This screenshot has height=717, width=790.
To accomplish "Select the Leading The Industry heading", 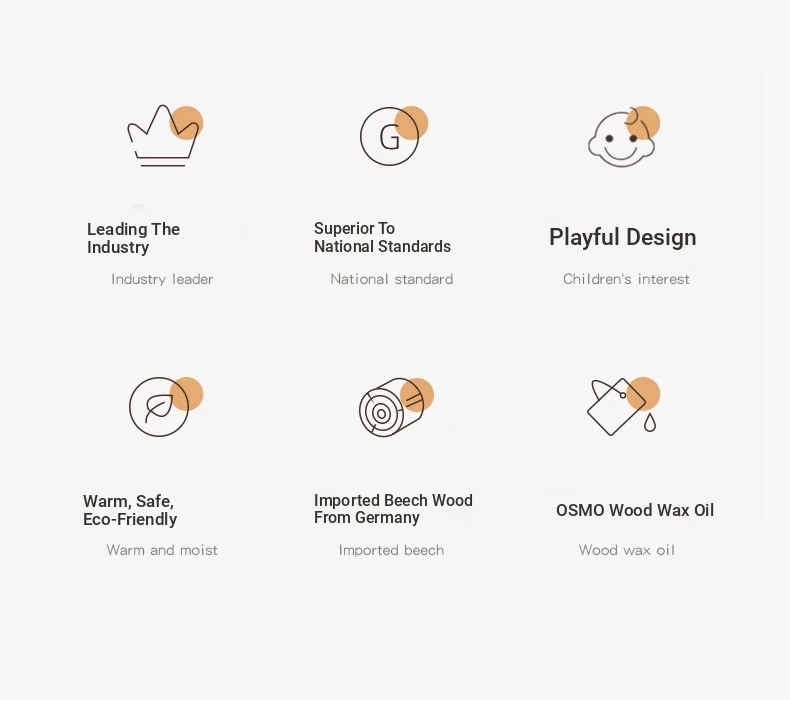I will click(x=134, y=238).
